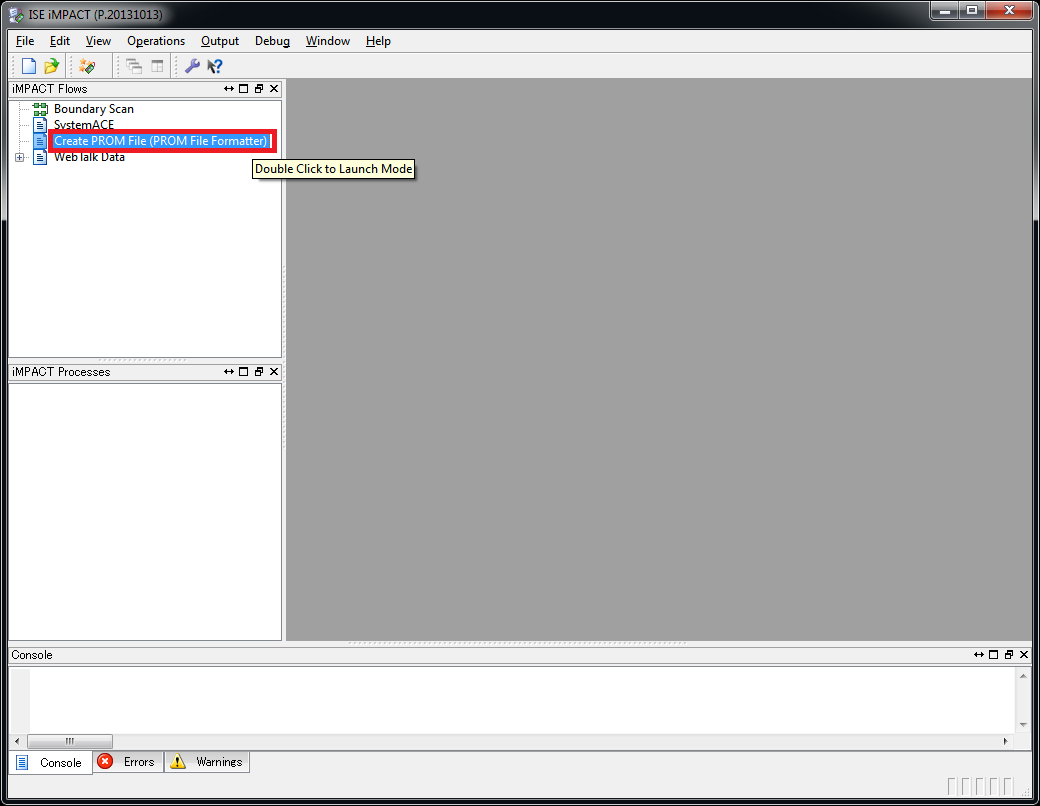1040x806 pixels.
Task: Create a new project with the toolbar icon
Action: 29,66
